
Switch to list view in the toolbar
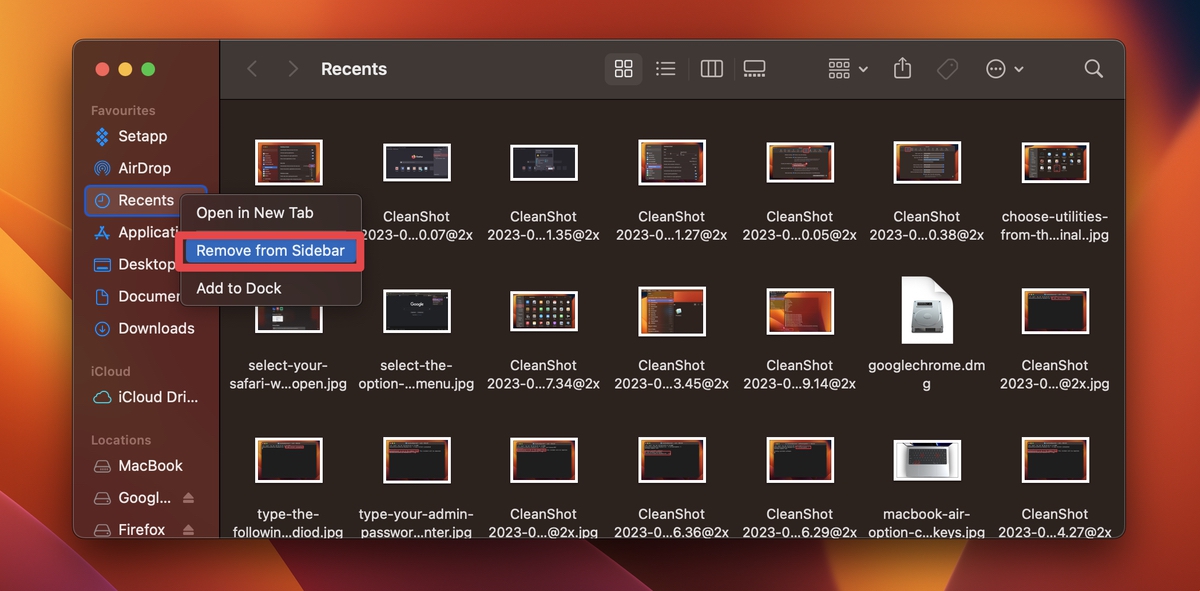tap(666, 69)
